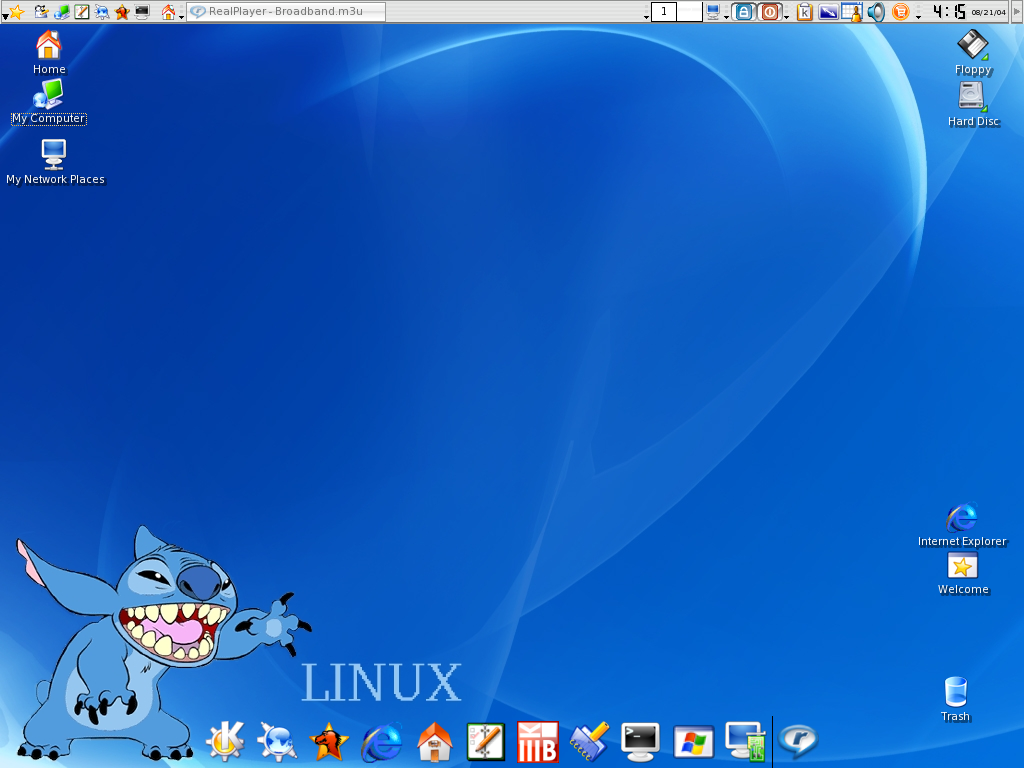The height and width of the screenshot is (768, 1024).
Task: Open the terminal monitor icon in the dock
Action: tap(640, 741)
